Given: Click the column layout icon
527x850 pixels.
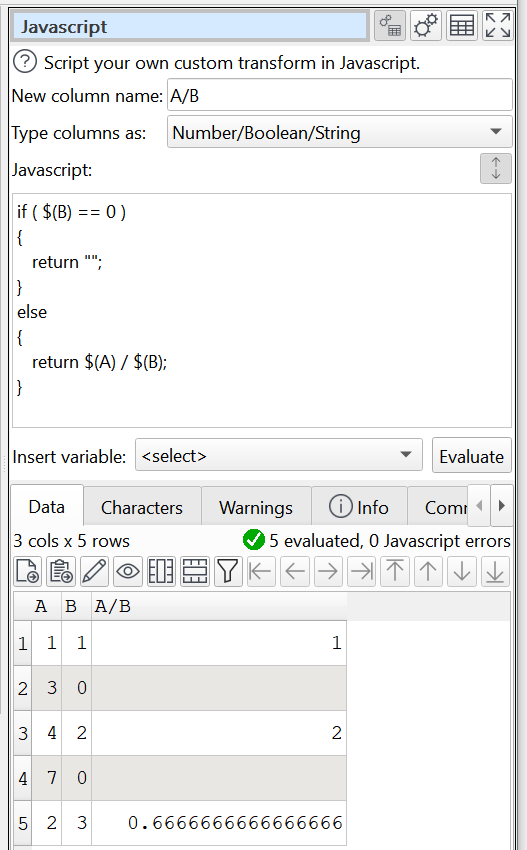Looking at the screenshot, I should tap(161, 571).
